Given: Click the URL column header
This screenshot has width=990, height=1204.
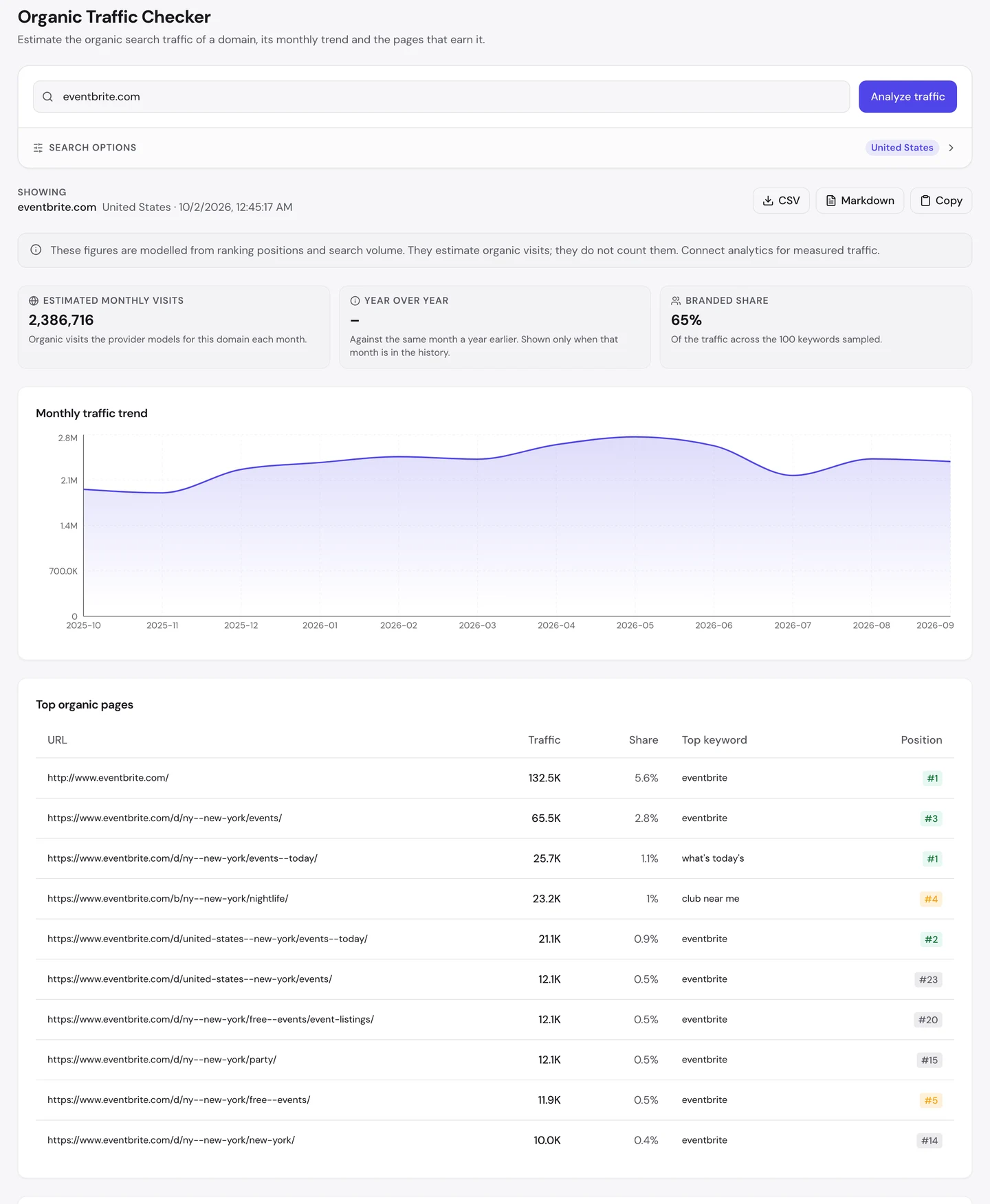Looking at the screenshot, I should 57,740.
